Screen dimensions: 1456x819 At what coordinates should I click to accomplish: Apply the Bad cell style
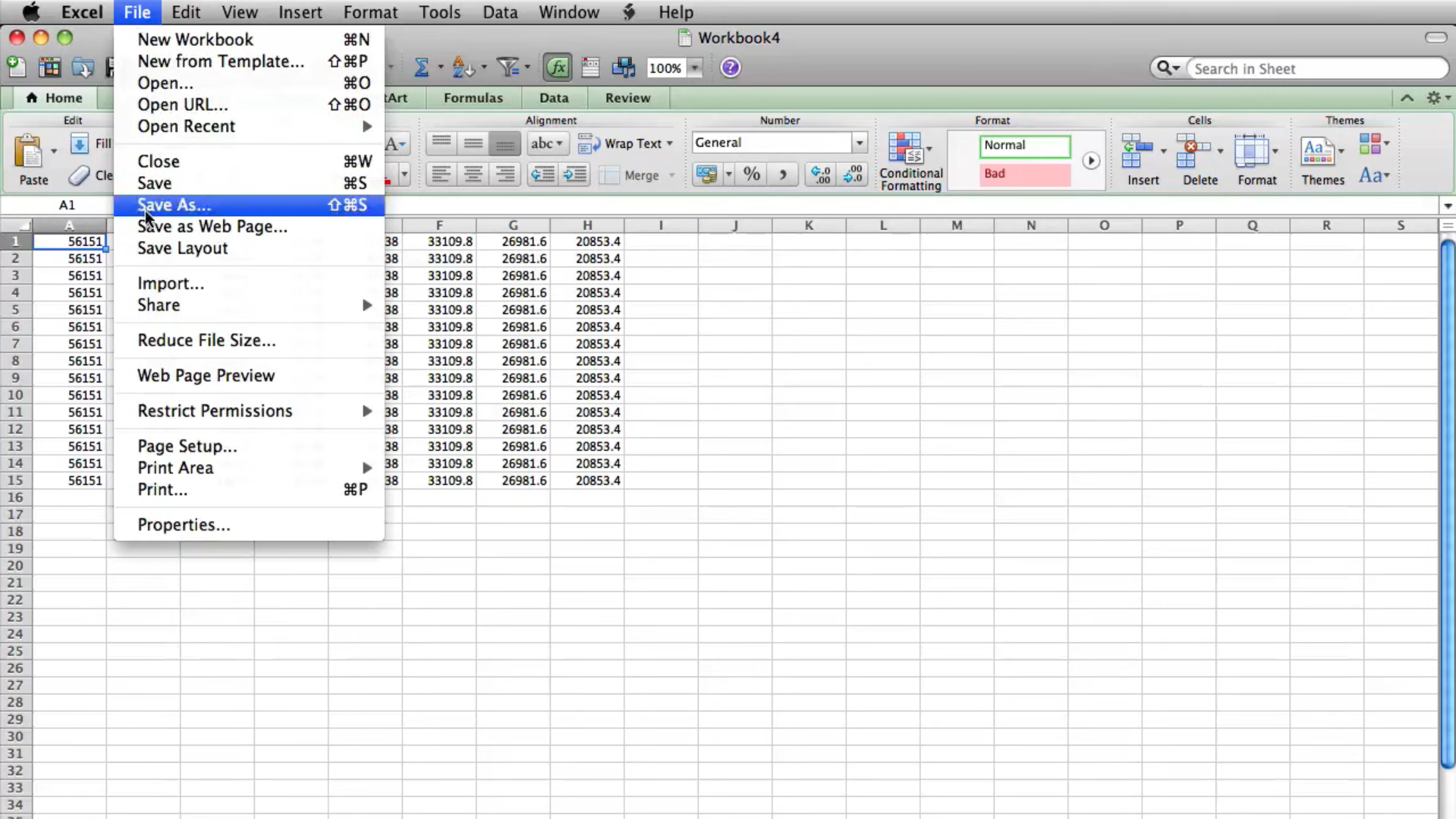[1024, 174]
